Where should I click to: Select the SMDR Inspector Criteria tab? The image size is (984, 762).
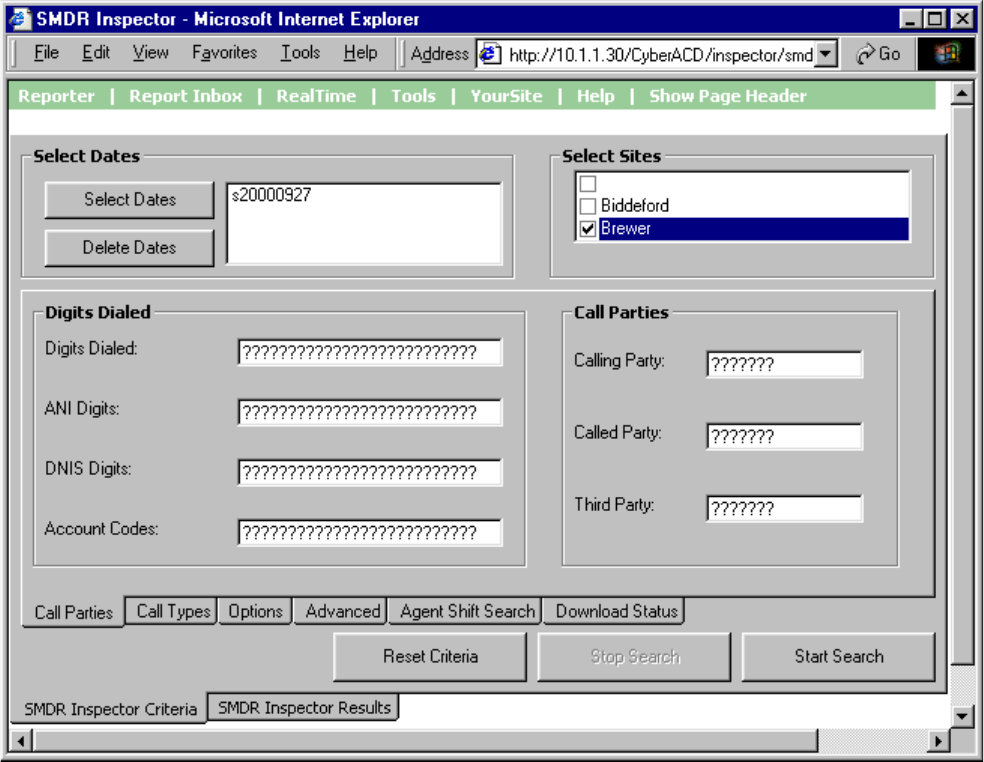pyautogui.click(x=109, y=709)
